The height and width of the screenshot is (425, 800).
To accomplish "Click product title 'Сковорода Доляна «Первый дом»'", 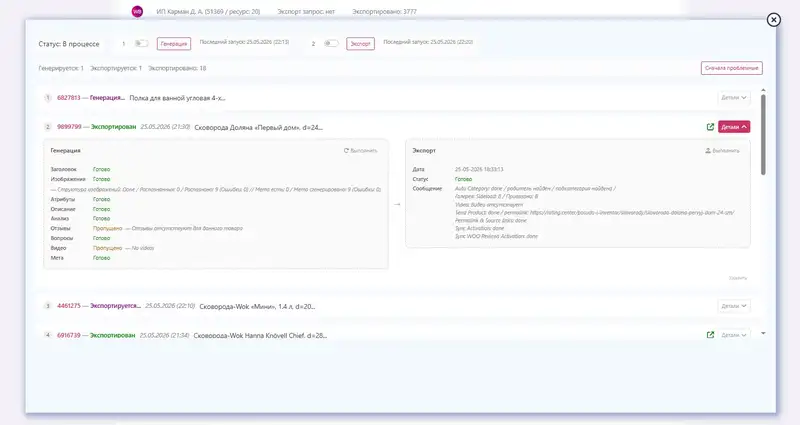I will pyautogui.click(x=259, y=128).
